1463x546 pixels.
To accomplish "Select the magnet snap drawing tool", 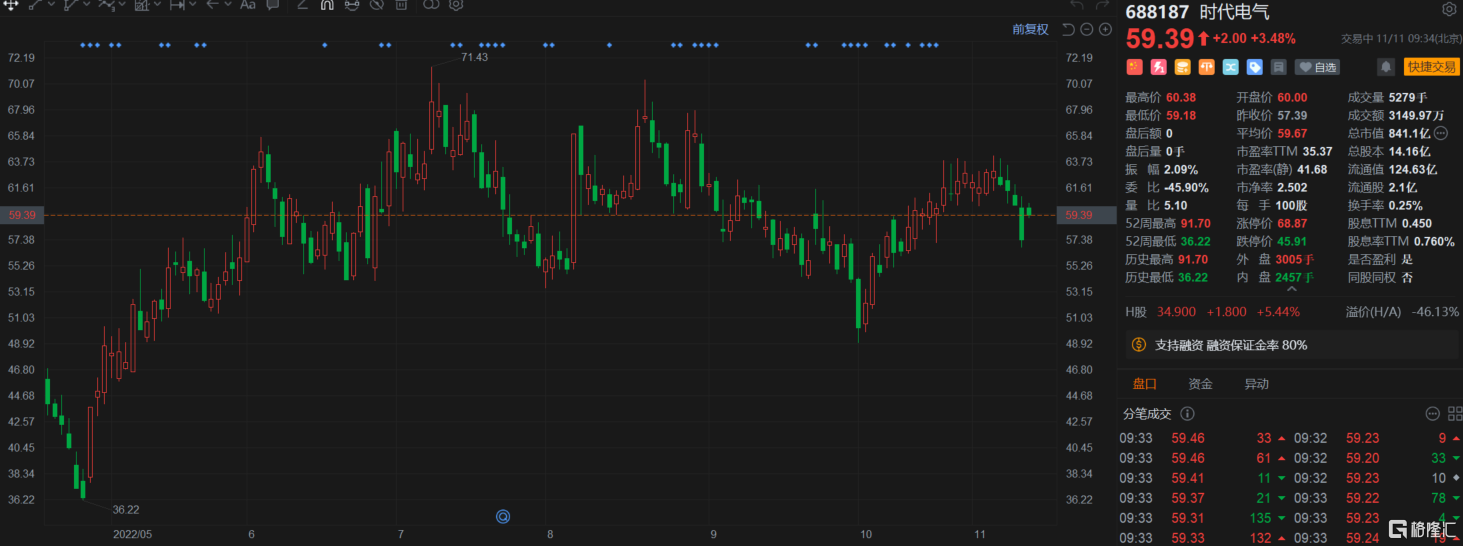I will pos(327,5).
